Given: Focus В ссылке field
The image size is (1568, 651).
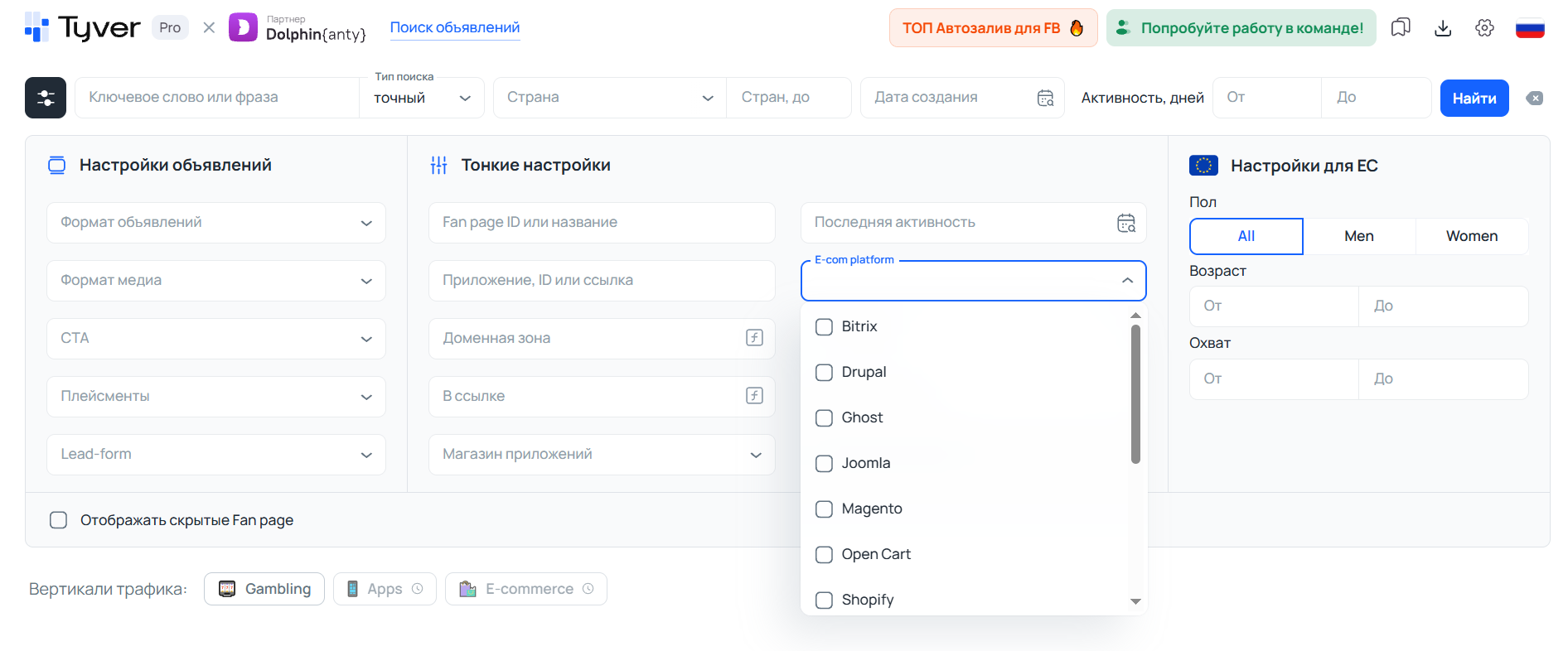Looking at the screenshot, I should (602, 397).
